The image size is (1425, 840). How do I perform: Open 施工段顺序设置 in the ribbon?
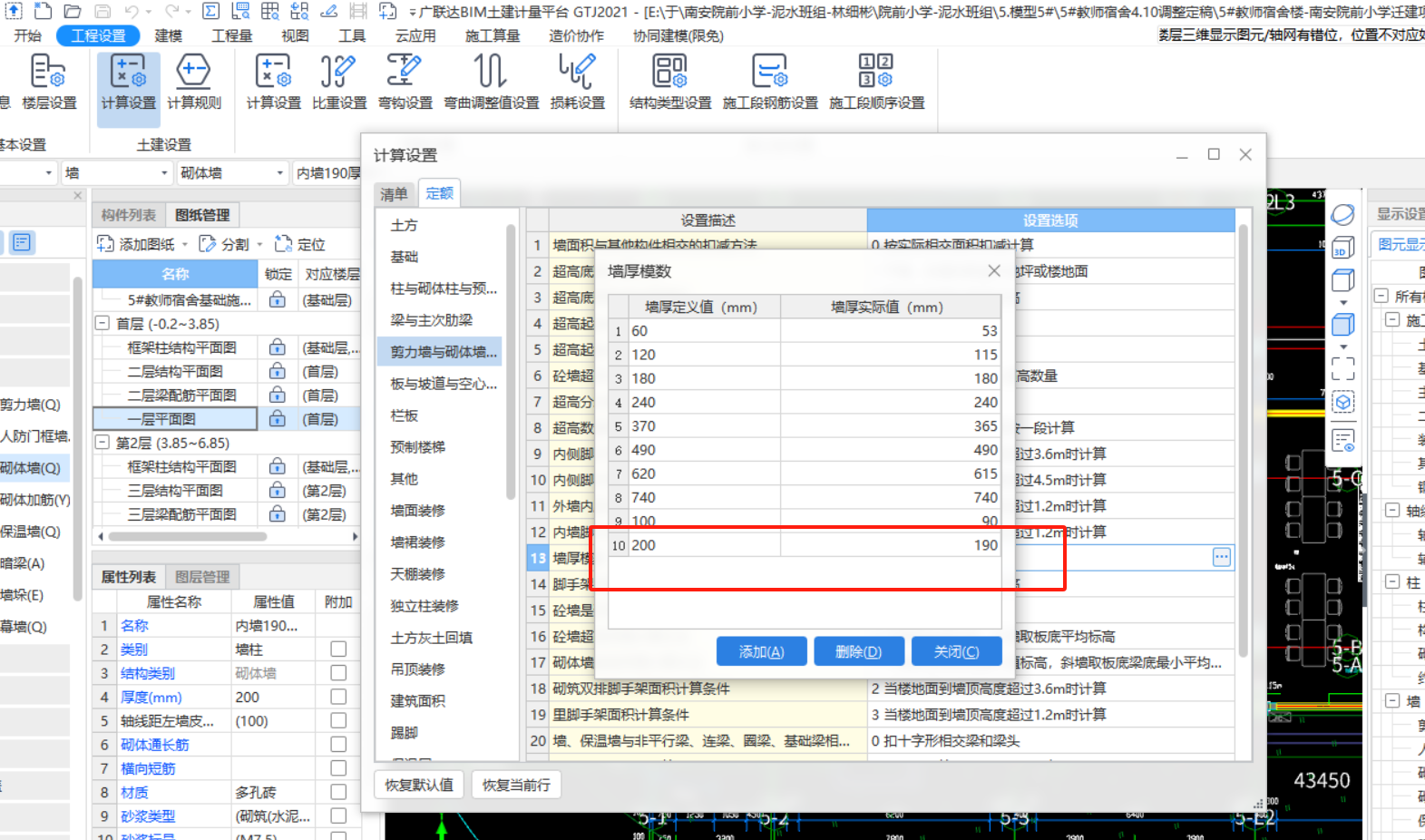click(x=876, y=82)
